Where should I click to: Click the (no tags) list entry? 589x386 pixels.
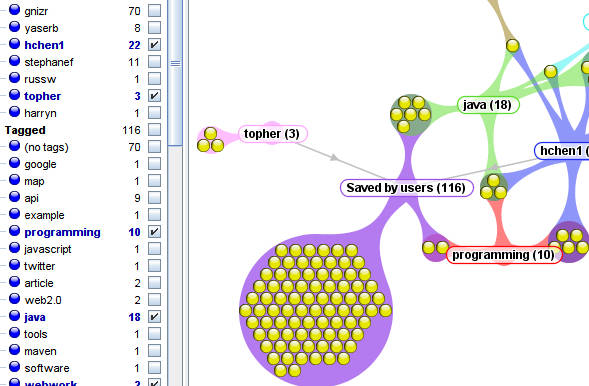[46, 147]
